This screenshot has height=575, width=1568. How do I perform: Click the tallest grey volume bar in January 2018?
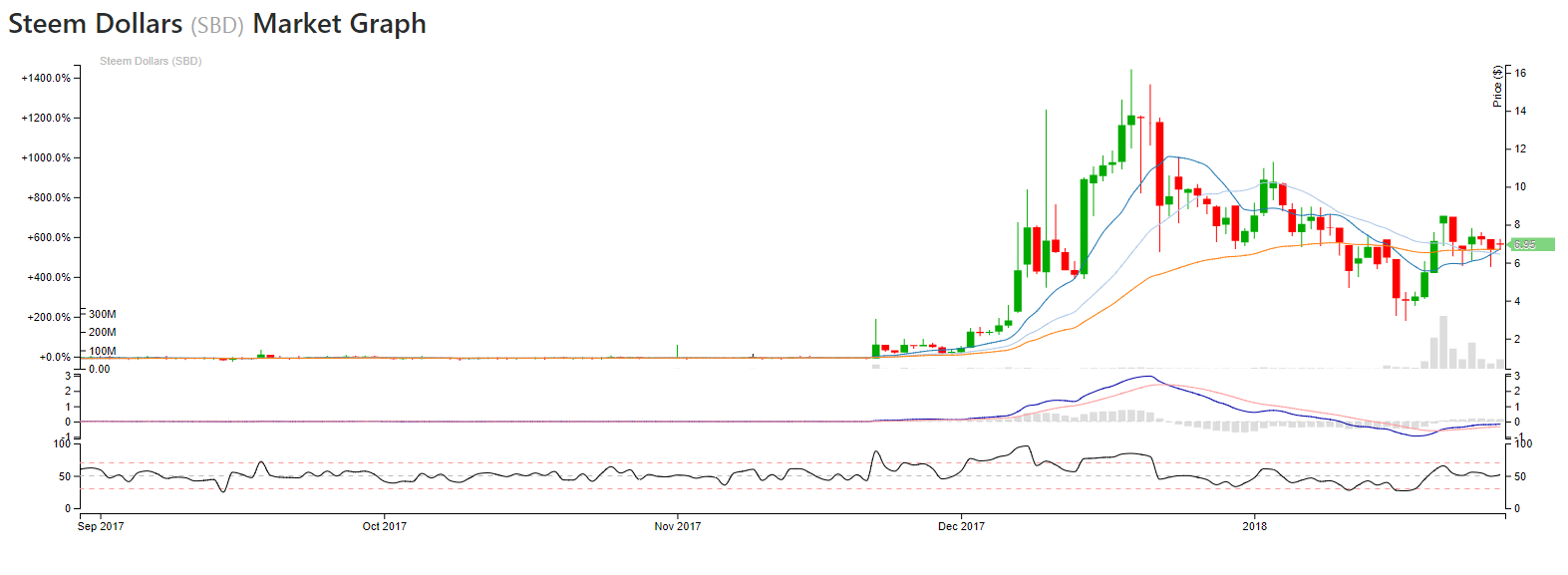point(1443,342)
